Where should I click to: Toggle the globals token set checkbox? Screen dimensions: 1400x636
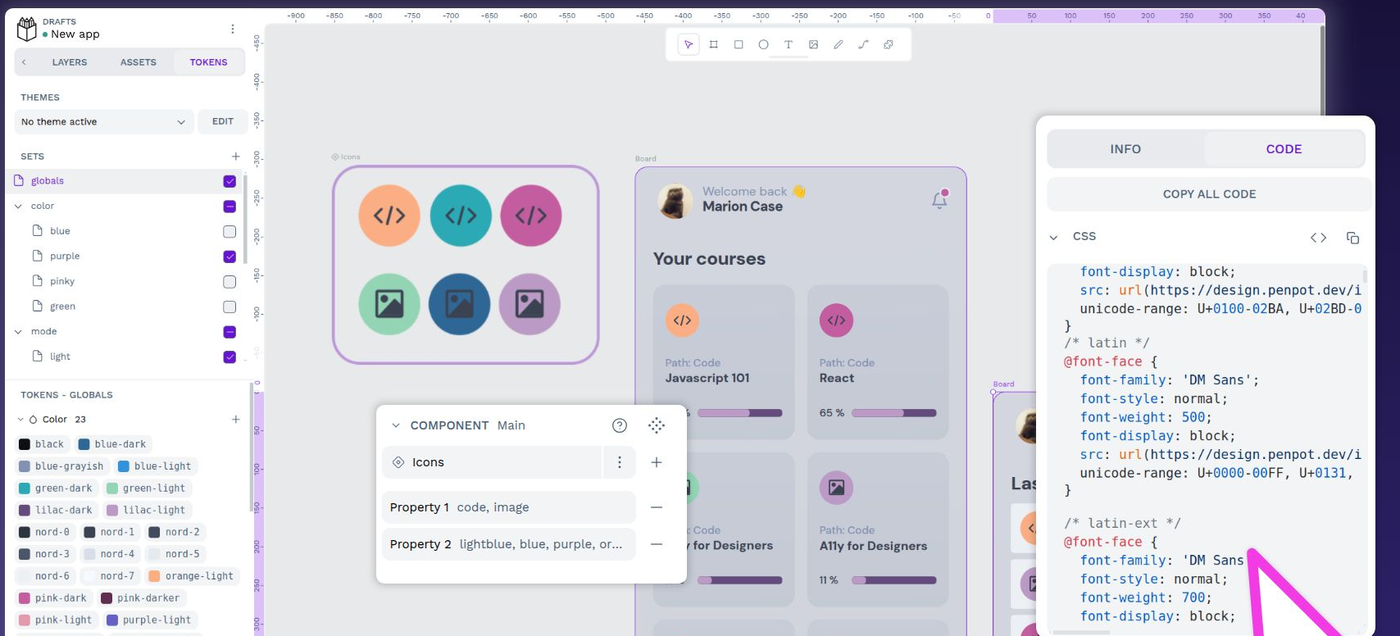coord(230,181)
